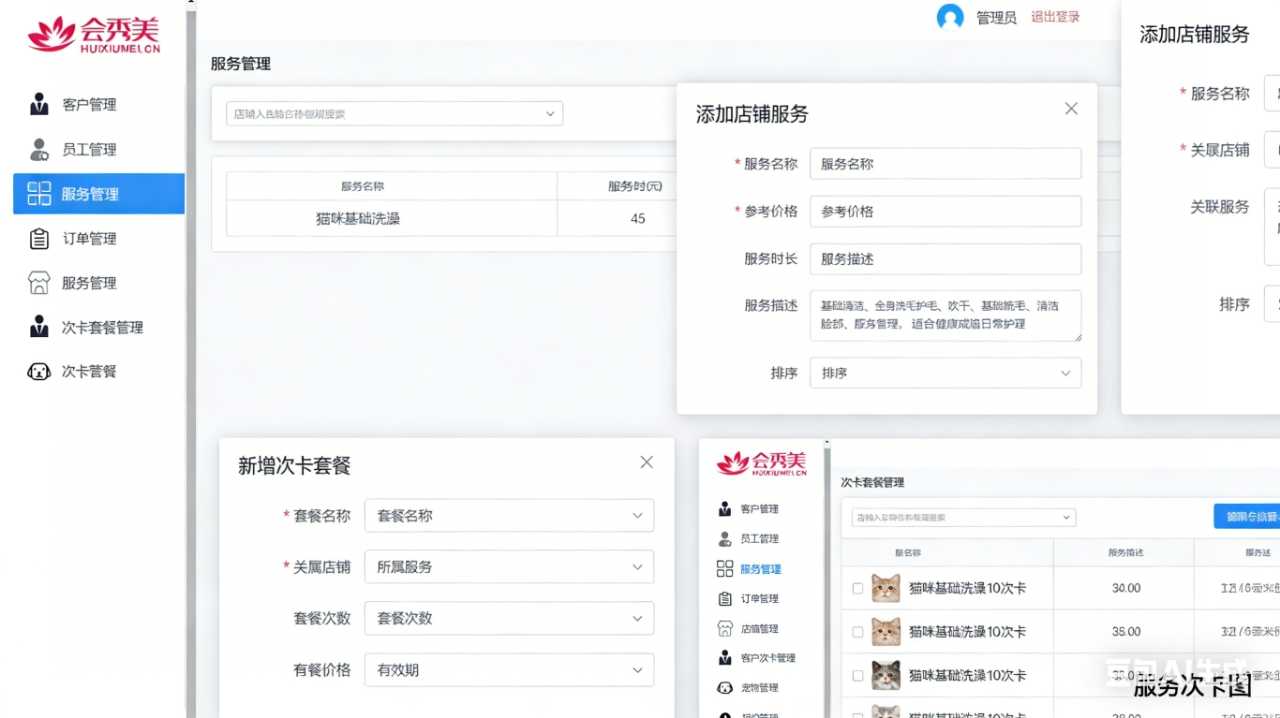Tick the checkbox for the 30.00 card row
Viewport: 1280px width, 718px height.
pos(857,589)
